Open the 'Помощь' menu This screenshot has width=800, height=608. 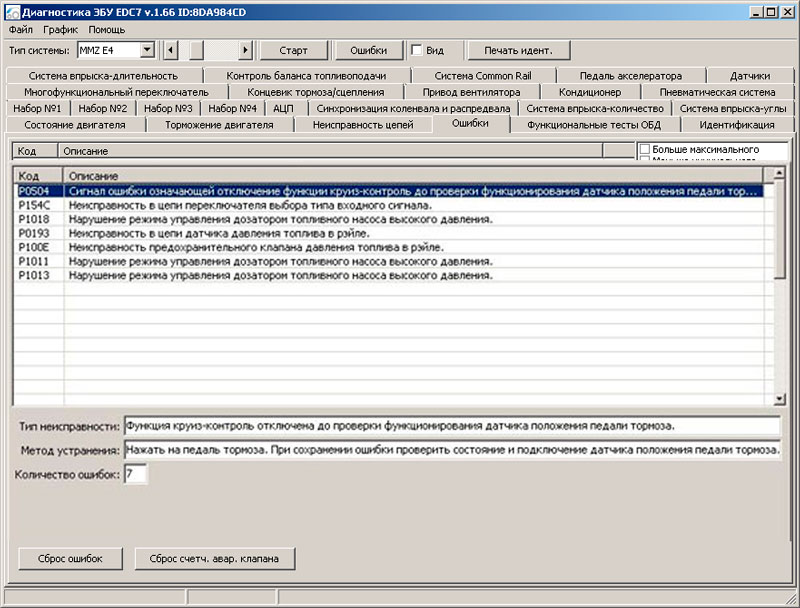[107, 30]
